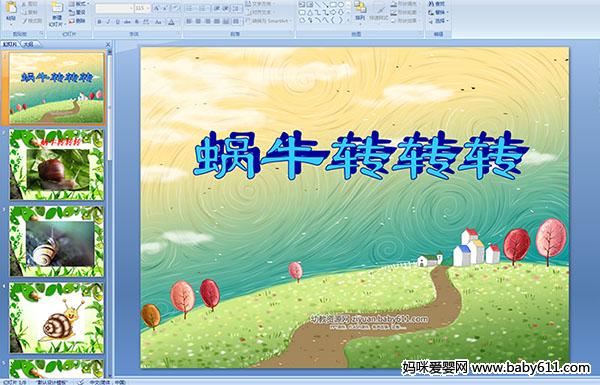Viewport: 600px width, 385px height.
Task: Click the font color swatch button
Action: tap(171, 22)
